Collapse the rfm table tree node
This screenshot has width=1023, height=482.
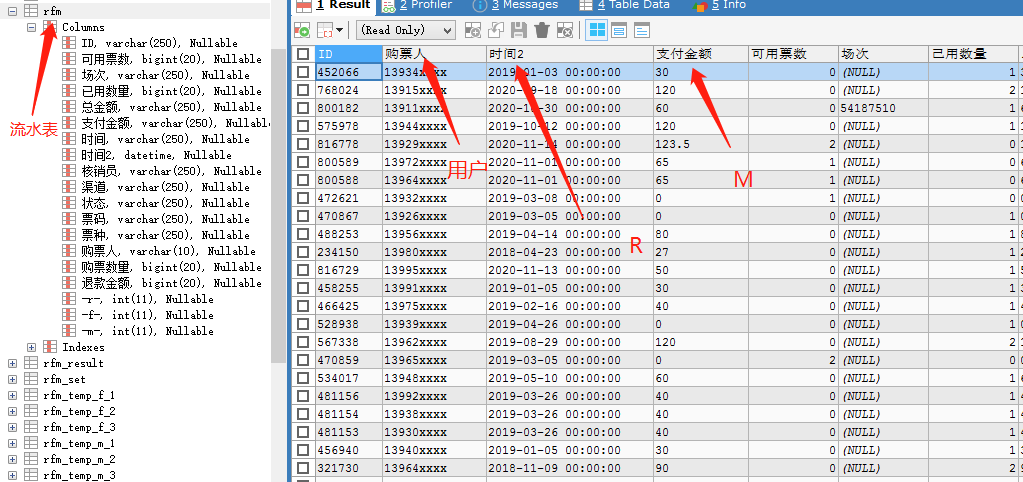pos(12,11)
